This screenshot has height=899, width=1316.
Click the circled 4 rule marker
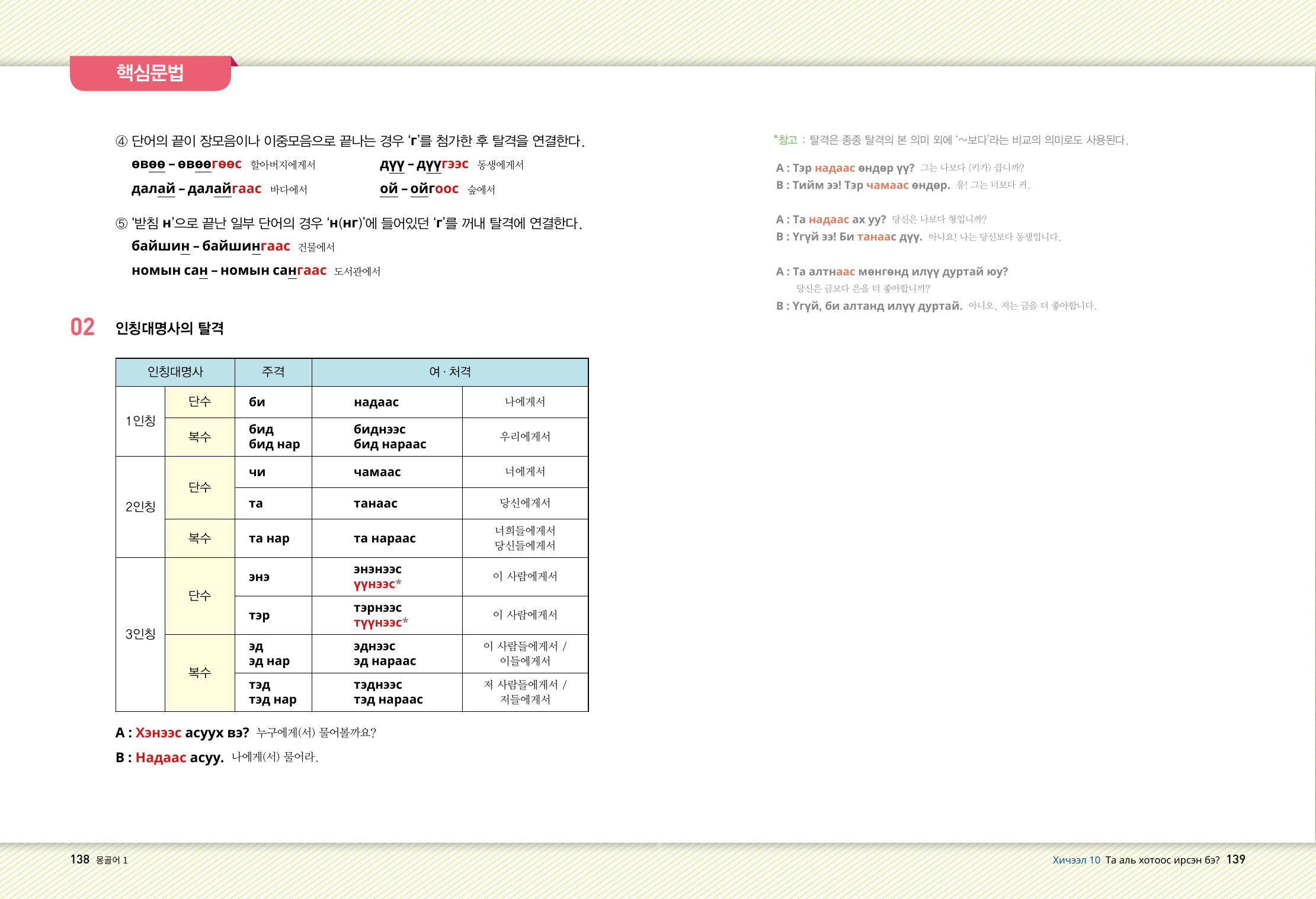121,141
